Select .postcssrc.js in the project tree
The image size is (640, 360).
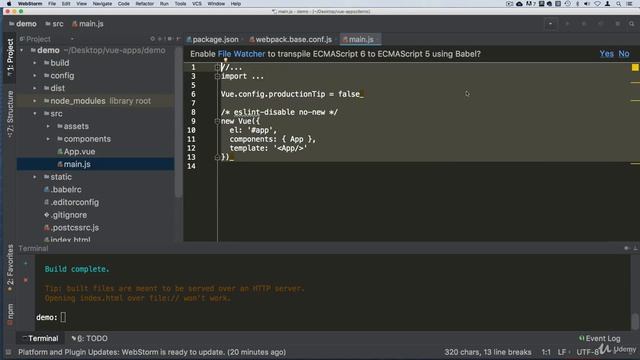[71, 228]
